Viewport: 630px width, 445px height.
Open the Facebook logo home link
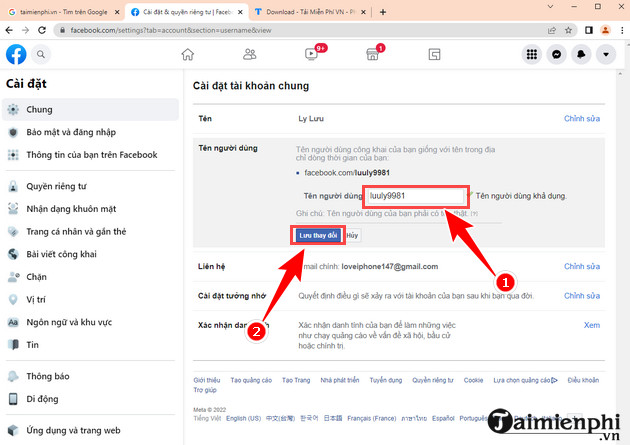click(16, 54)
